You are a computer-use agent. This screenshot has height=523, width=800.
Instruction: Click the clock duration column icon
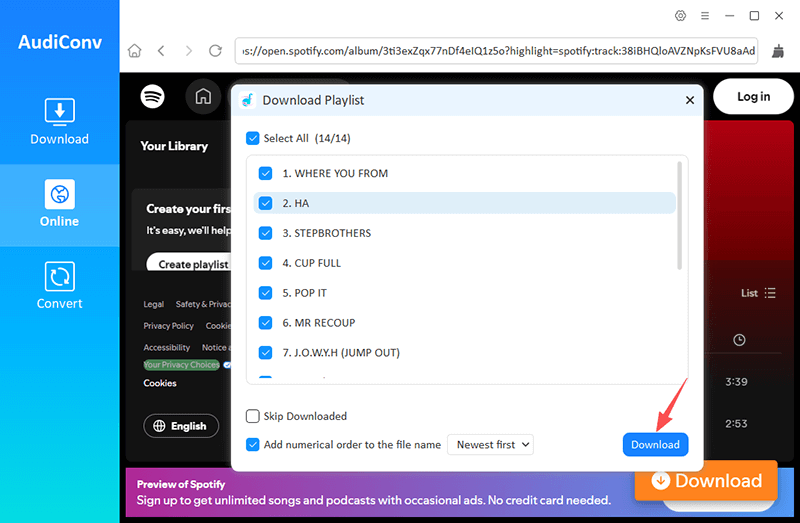739,340
